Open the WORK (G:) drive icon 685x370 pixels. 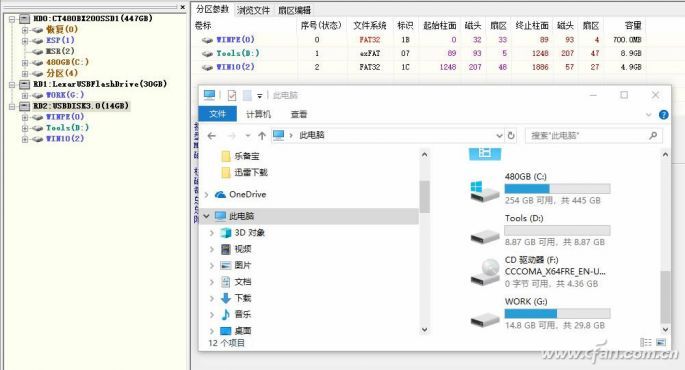484,319
